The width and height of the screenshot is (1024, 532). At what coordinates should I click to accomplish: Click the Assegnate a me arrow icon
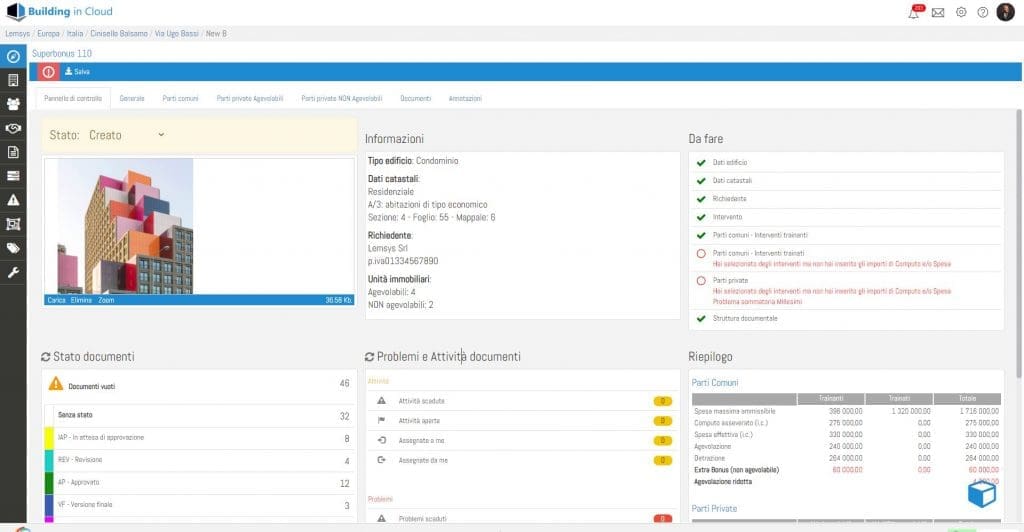381,440
